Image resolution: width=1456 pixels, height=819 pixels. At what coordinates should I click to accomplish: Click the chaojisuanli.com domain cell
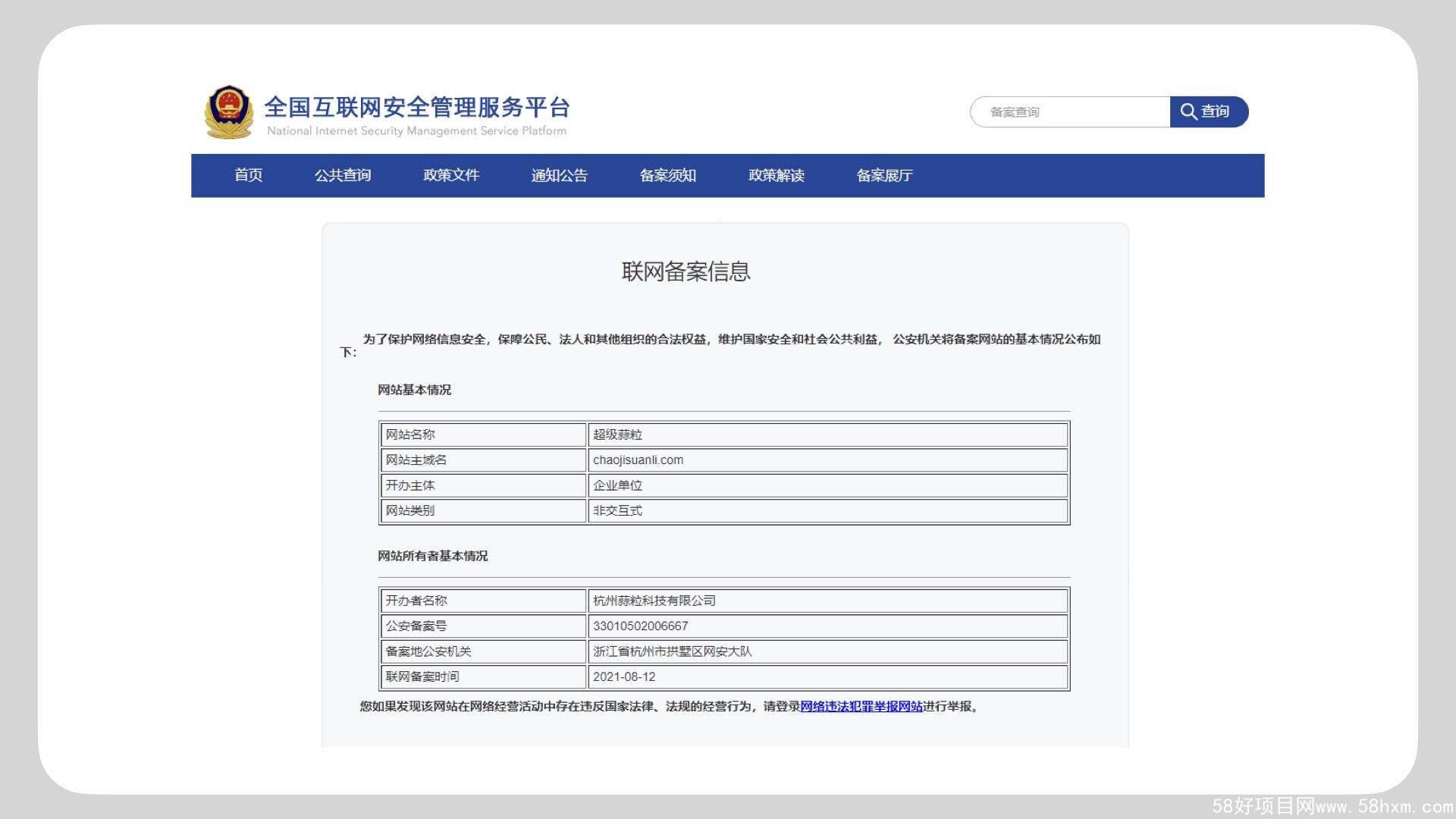[828, 460]
